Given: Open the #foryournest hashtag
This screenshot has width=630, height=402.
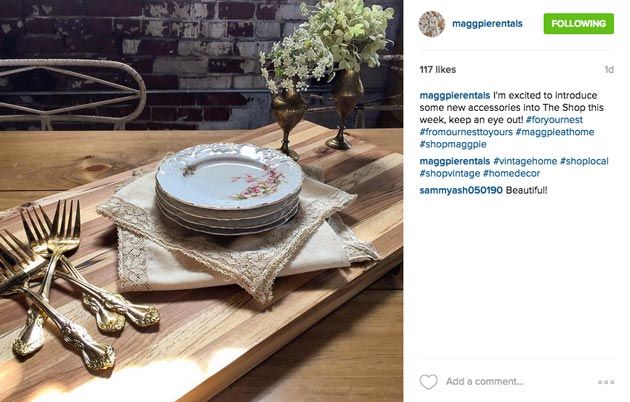Looking at the screenshot, I should tap(554, 120).
